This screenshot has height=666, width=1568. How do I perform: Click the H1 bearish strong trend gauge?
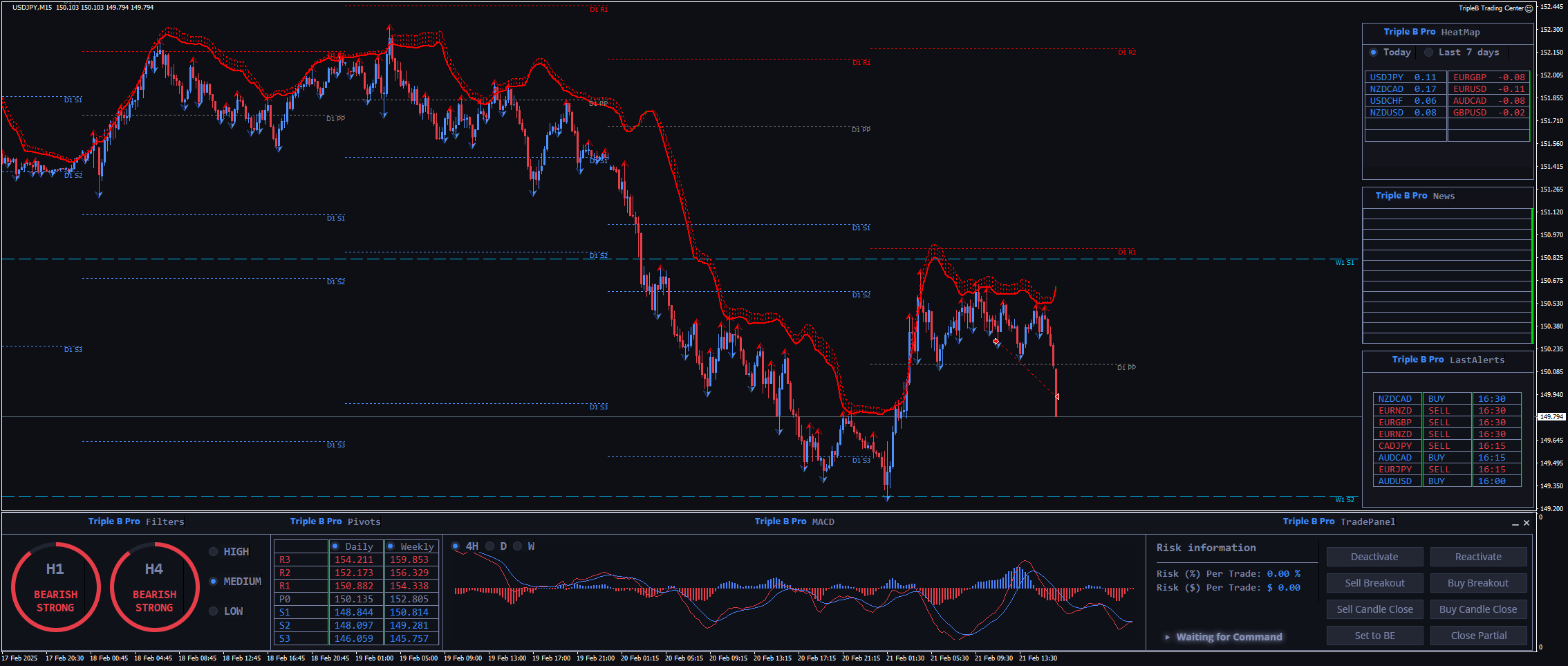(x=55, y=587)
